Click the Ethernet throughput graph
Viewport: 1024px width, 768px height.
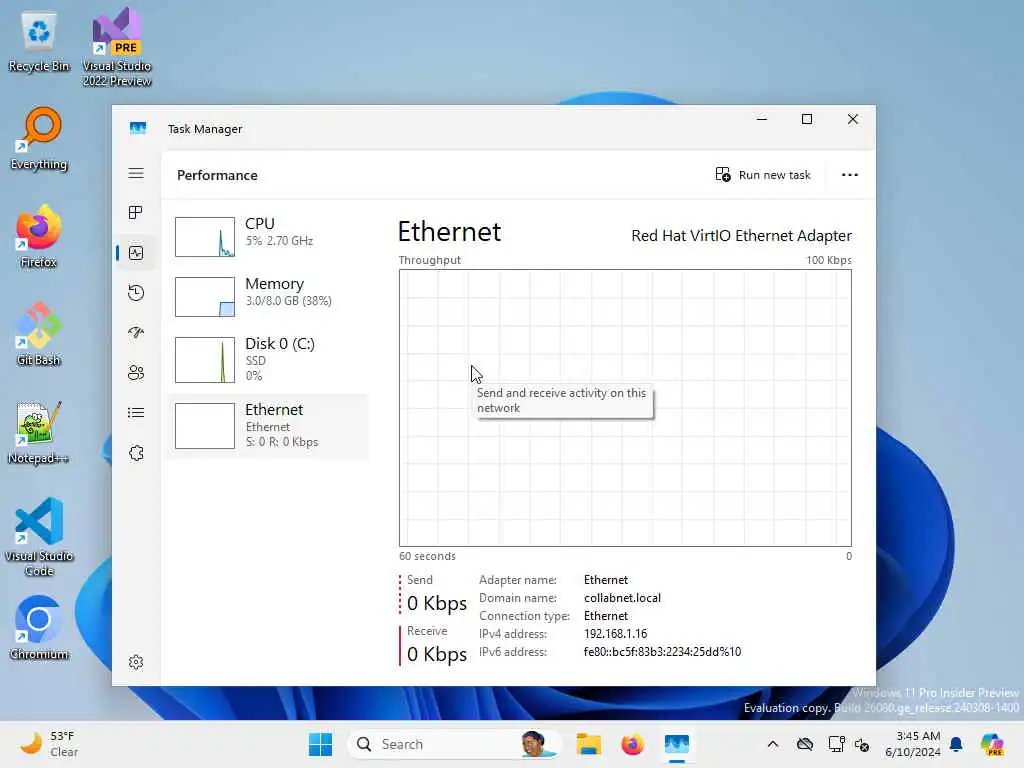point(625,408)
